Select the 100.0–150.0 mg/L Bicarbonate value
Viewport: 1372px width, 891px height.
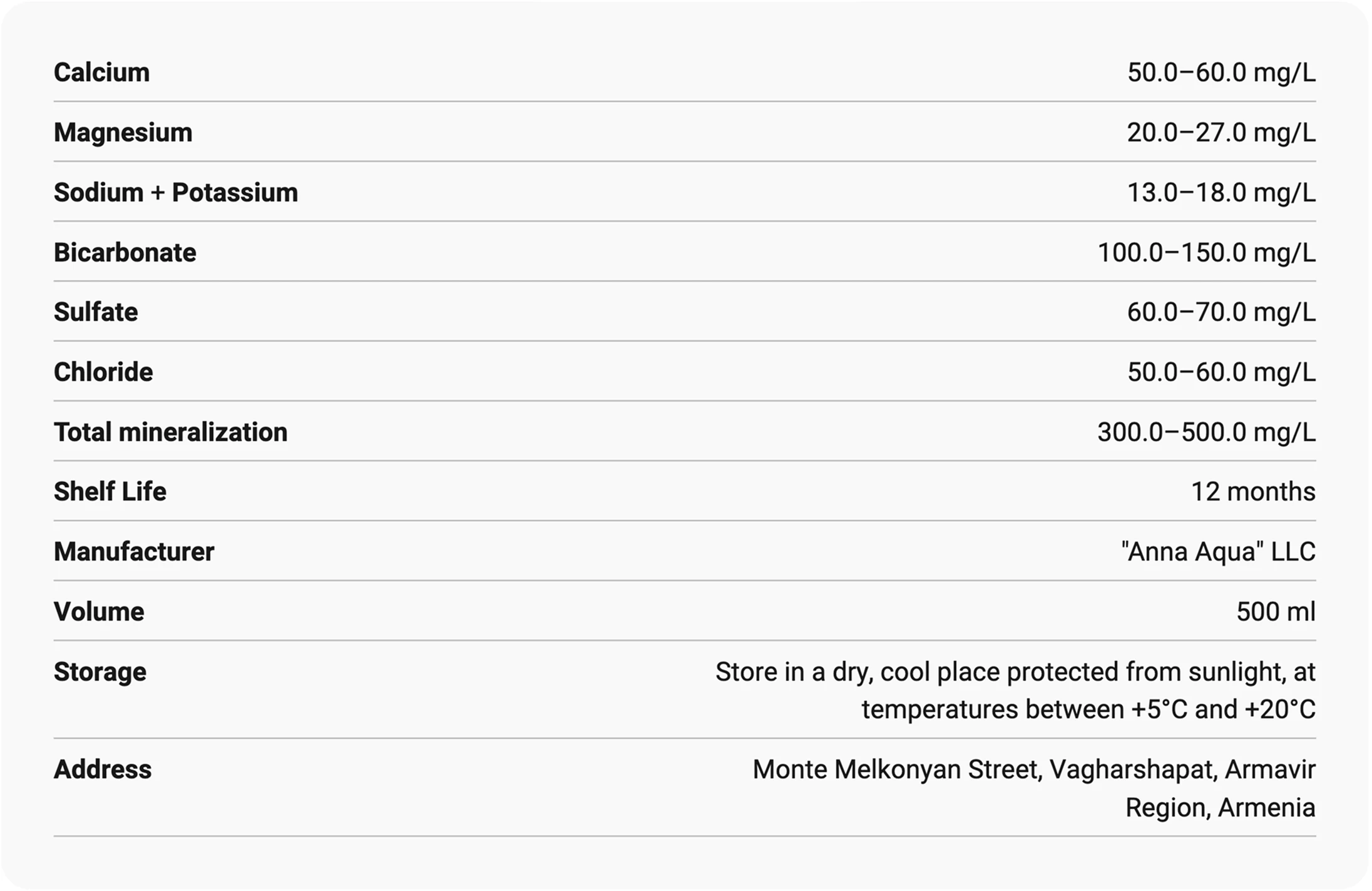point(1206,253)
